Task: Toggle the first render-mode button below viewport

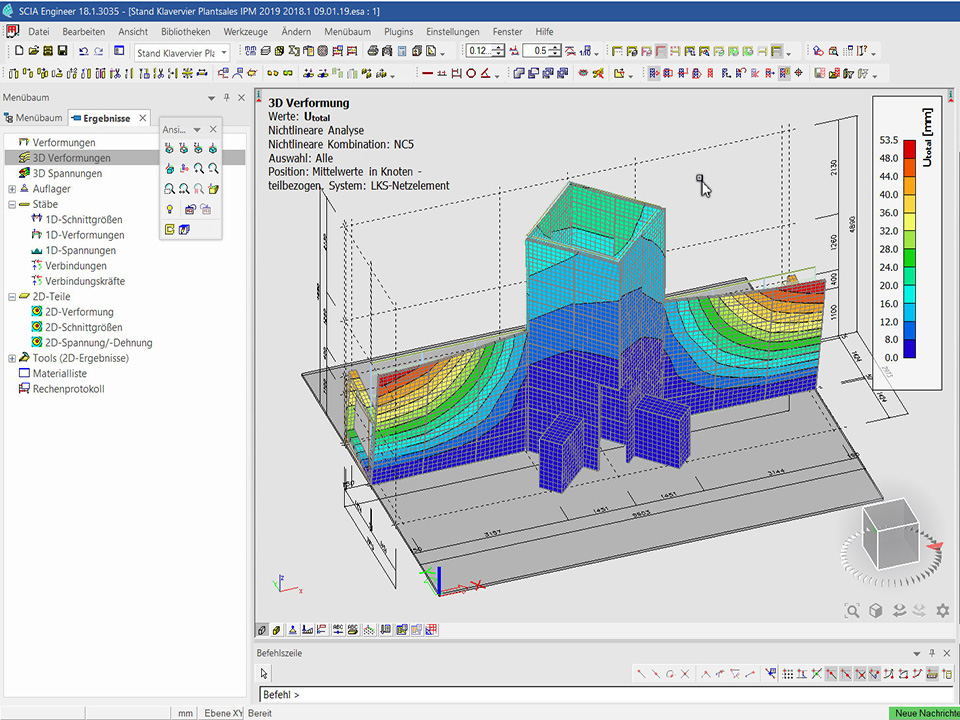Action: pos(262,630)
